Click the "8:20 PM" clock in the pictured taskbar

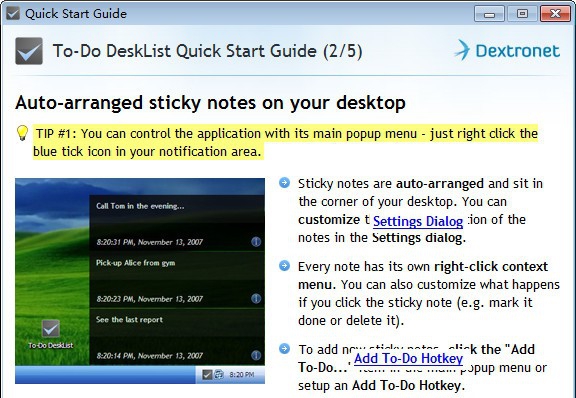[241, 375]
